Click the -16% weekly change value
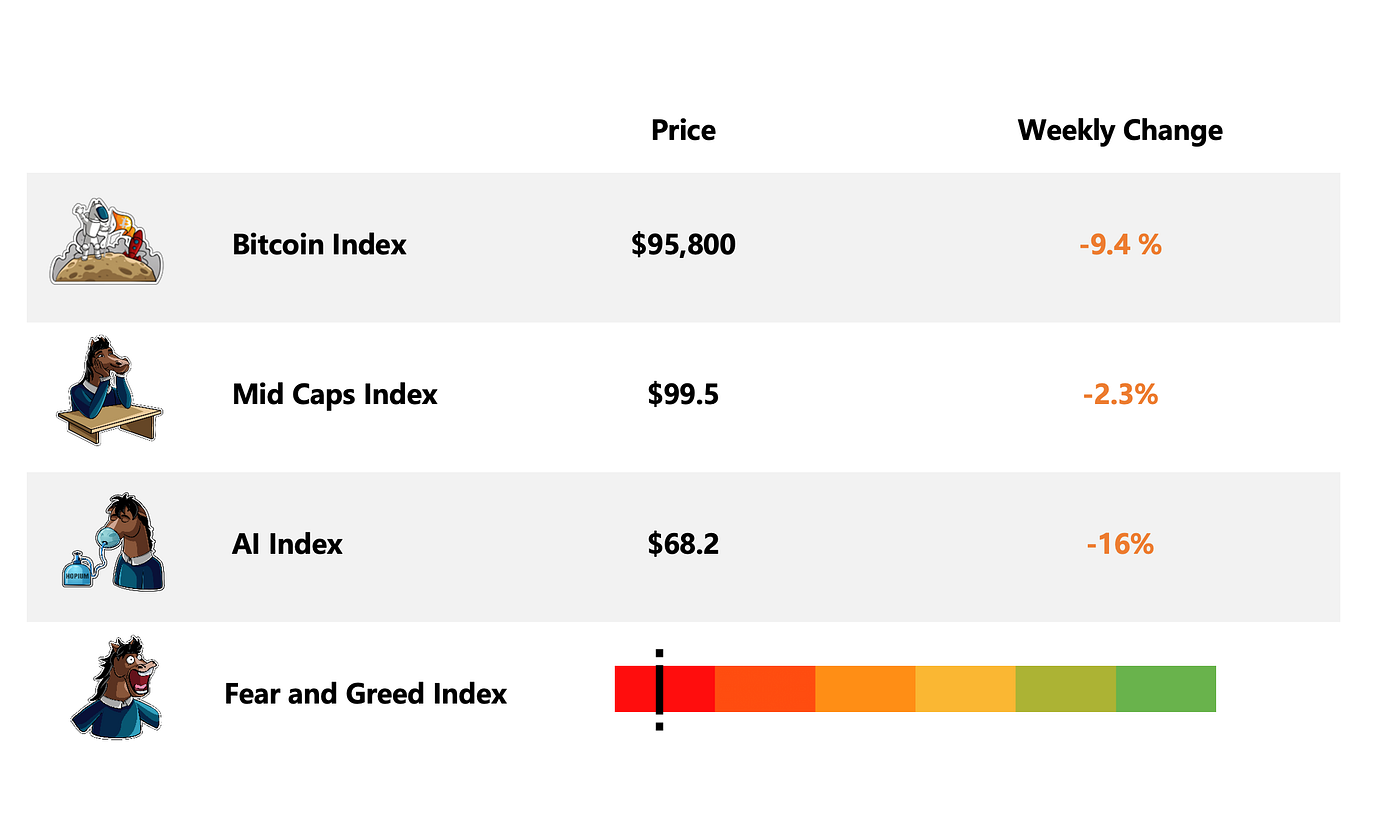This screenshot has width=1400, height=813. (1120, 544)
